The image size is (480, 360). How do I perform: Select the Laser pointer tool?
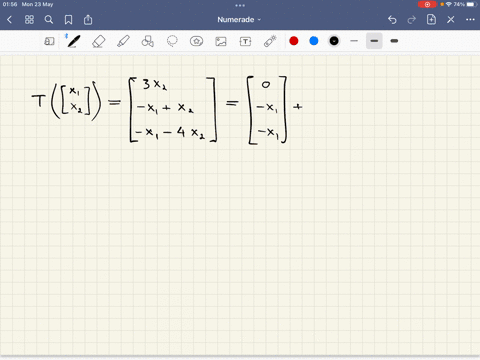coord(270,41)
